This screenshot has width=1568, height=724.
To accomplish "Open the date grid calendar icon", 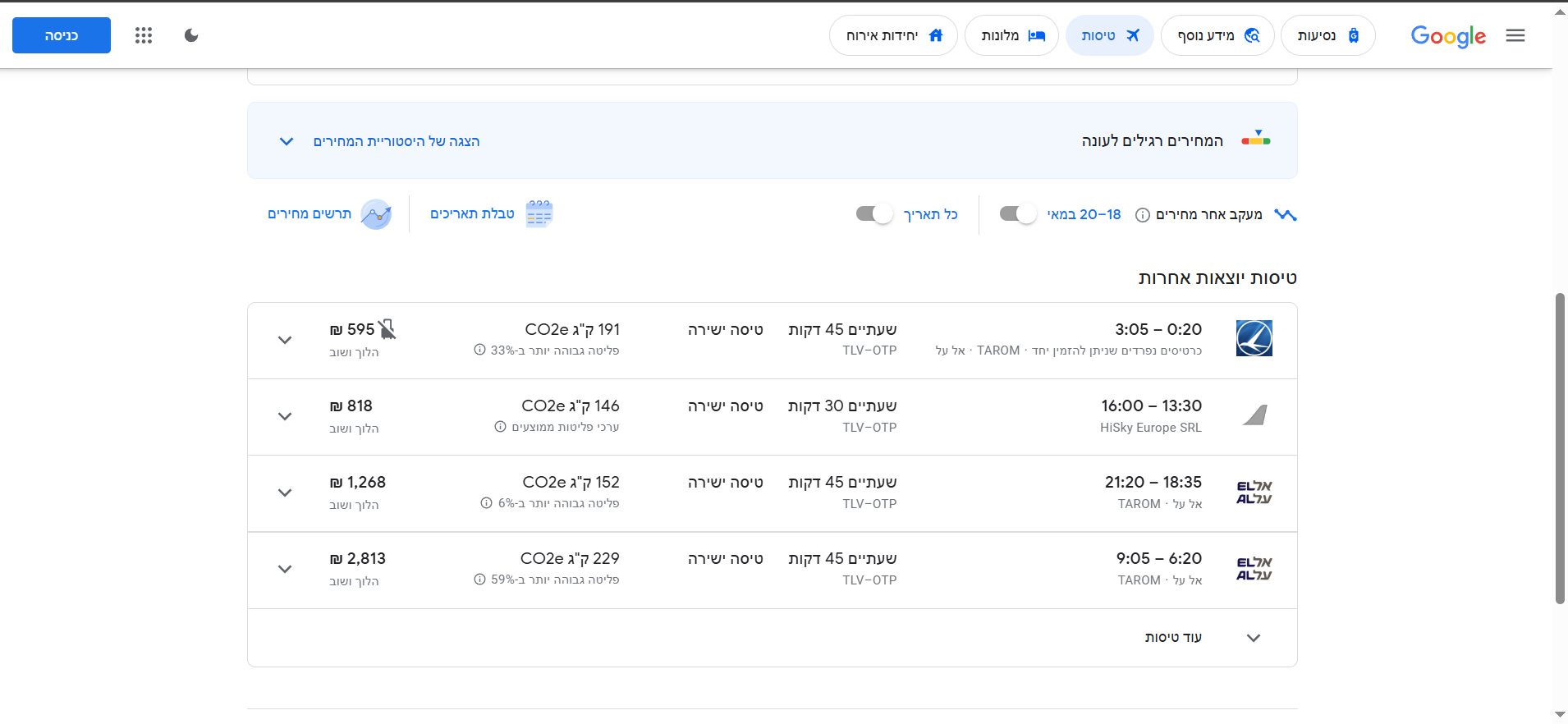I will click(x=539, y=214).
